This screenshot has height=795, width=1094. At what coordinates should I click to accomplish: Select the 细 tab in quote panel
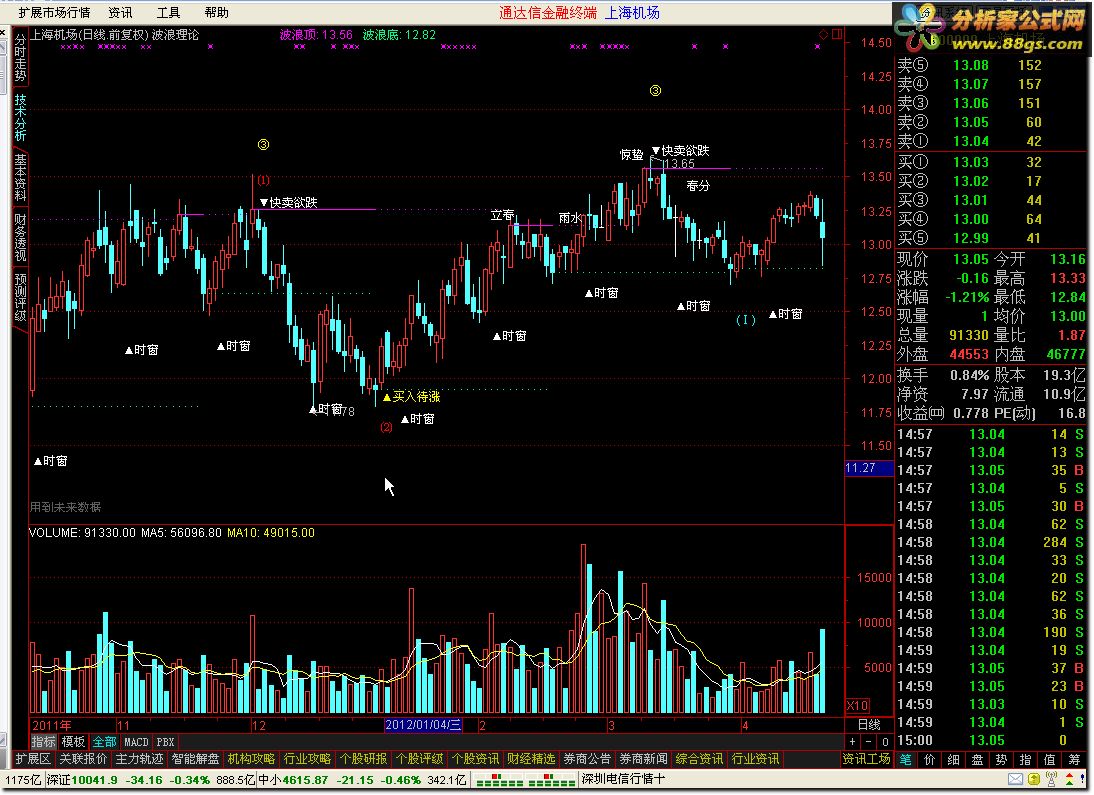click(954, 759)
